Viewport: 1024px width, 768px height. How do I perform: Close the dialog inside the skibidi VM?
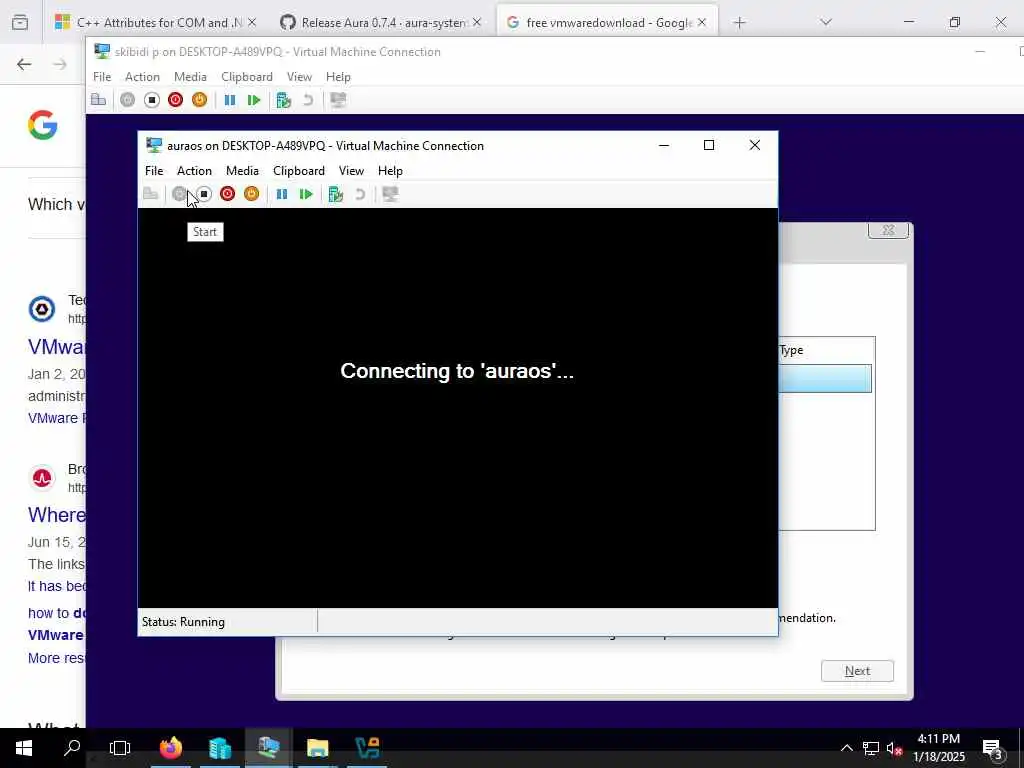(888, 230)
